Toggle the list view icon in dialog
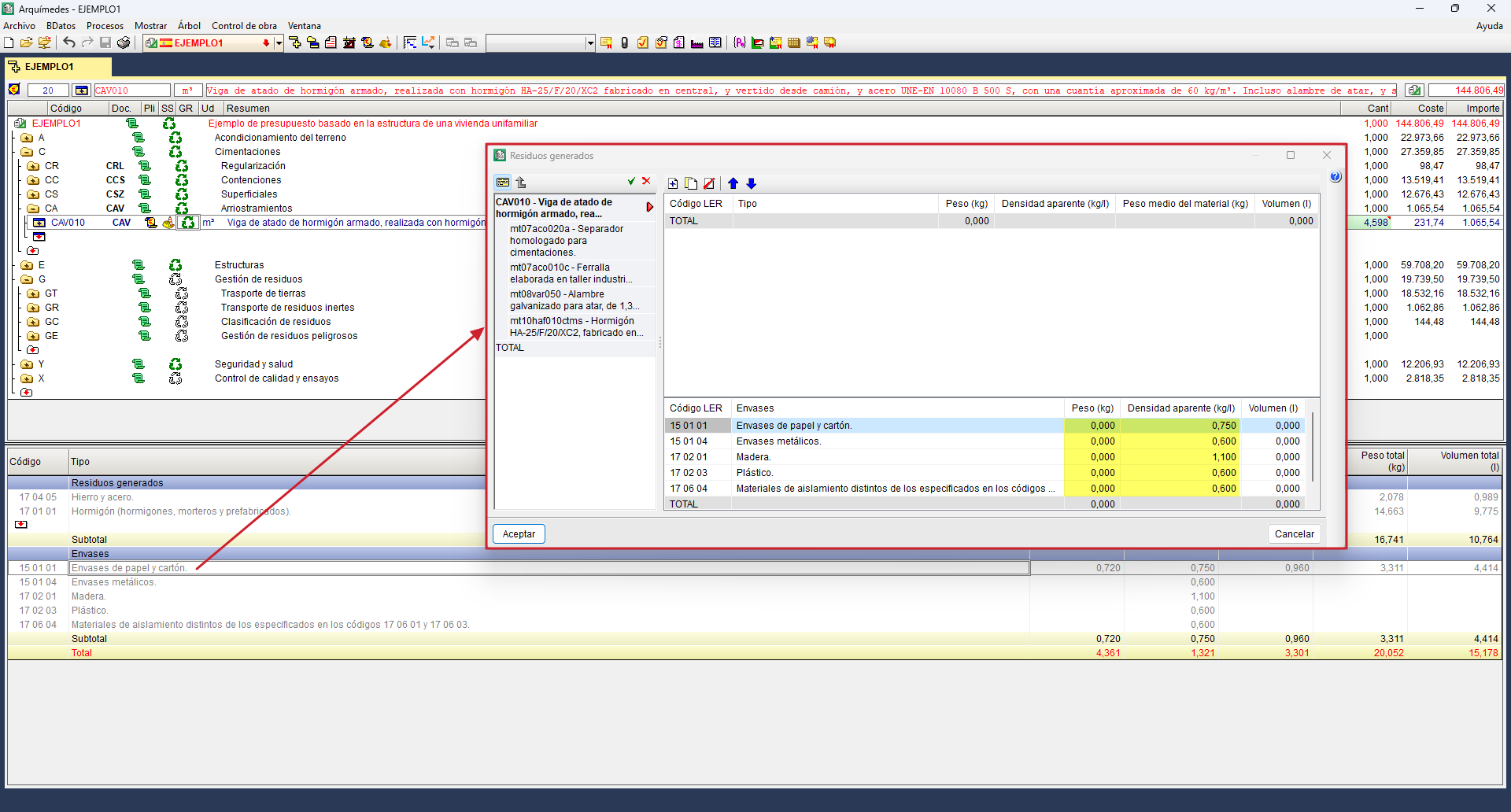 click(502, 183)
